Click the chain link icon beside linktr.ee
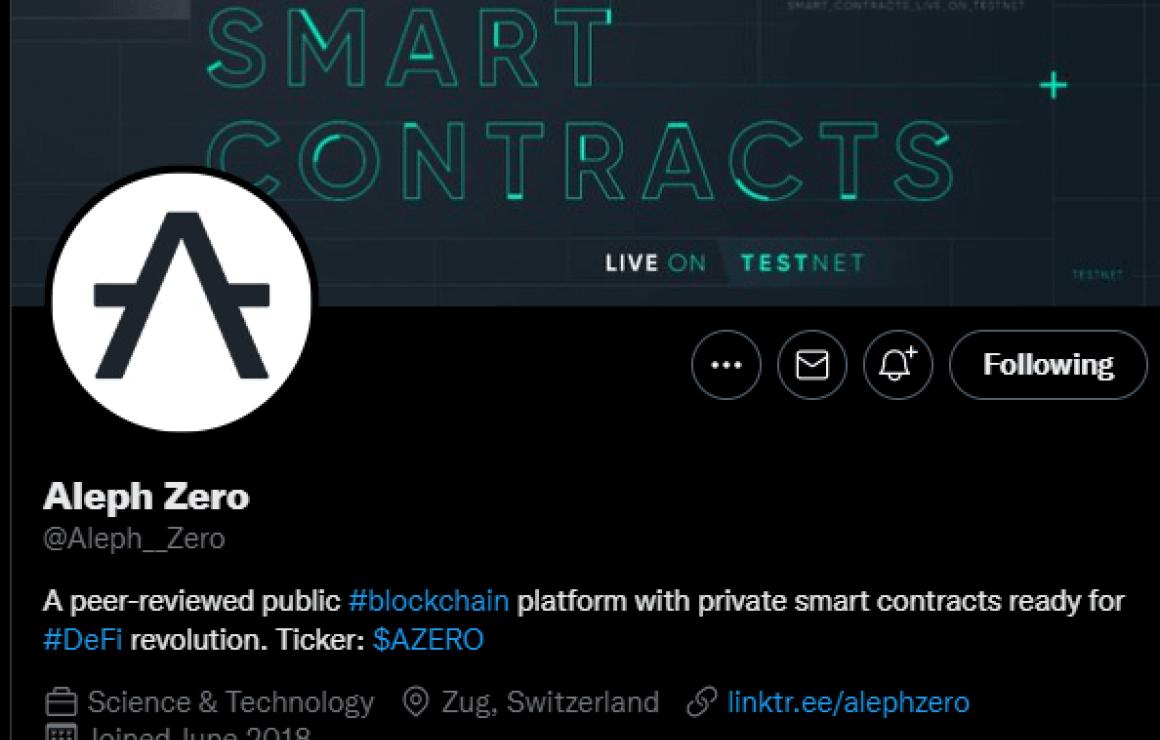The width and height of the screenshot is (1160, 740). pyautogui.click(x=701, y=702)
